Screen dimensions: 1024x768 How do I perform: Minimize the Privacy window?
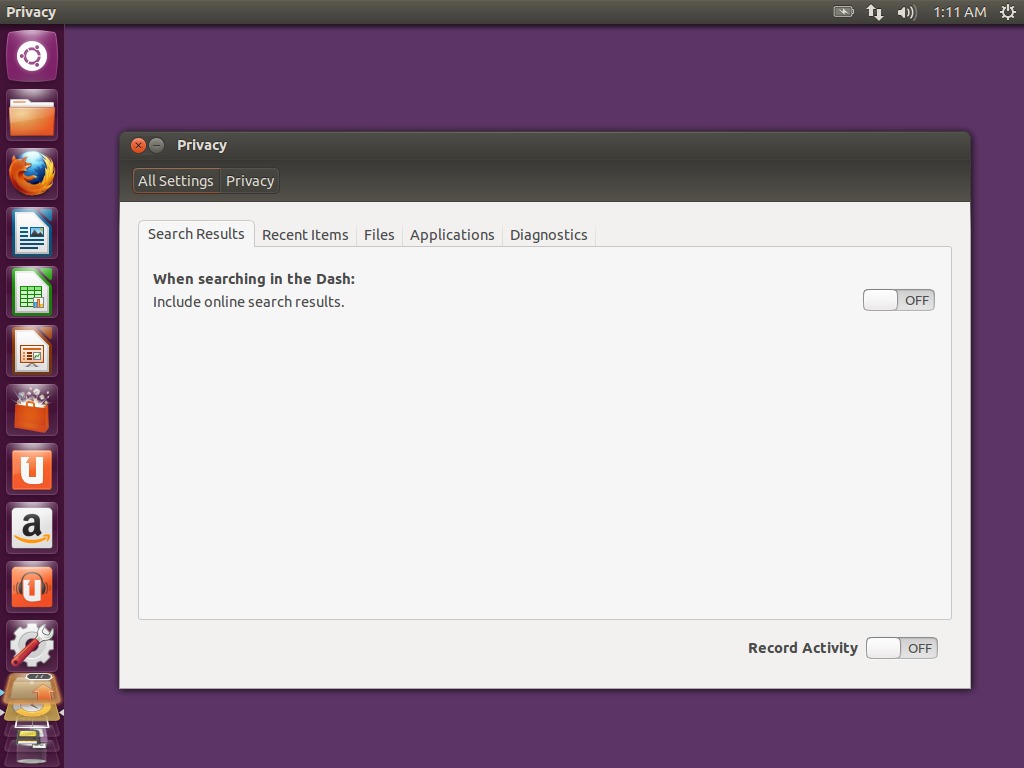(157, 145)
